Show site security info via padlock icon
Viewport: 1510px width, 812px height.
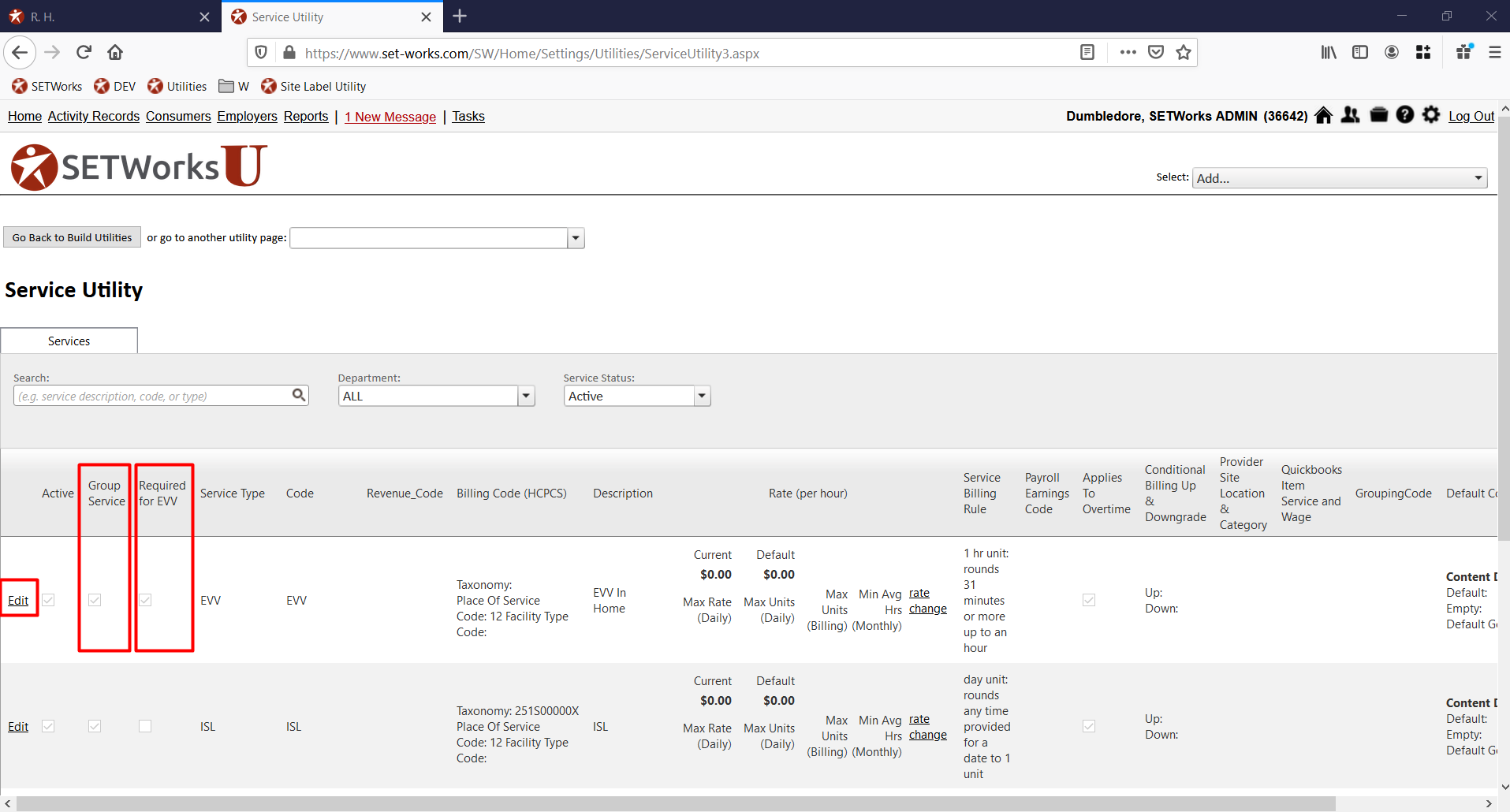(x=289, y=53)
